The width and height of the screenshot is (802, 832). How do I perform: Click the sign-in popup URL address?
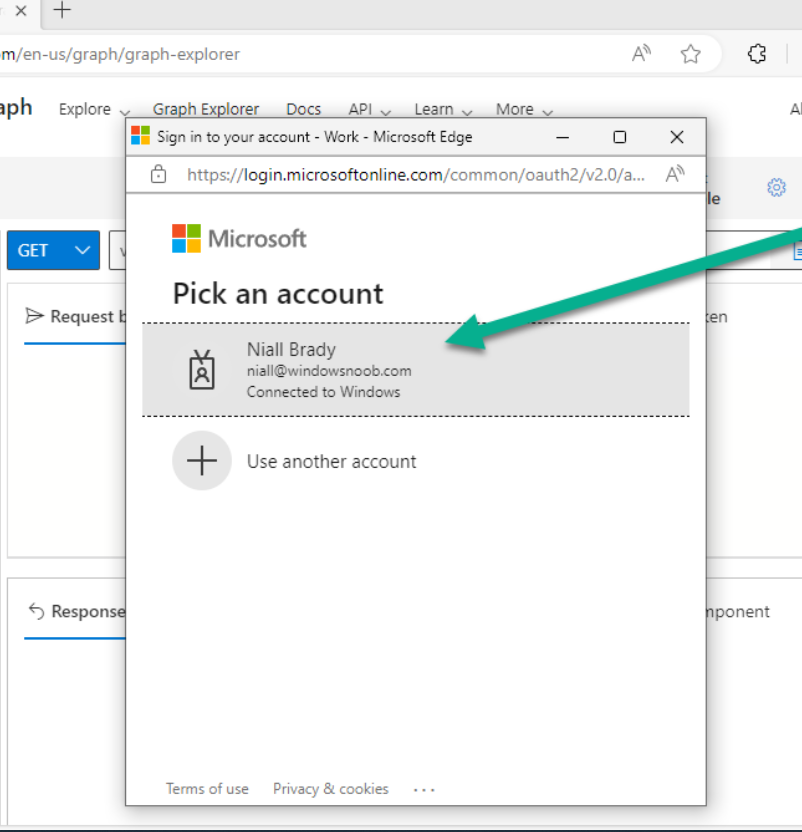point(416,175)
